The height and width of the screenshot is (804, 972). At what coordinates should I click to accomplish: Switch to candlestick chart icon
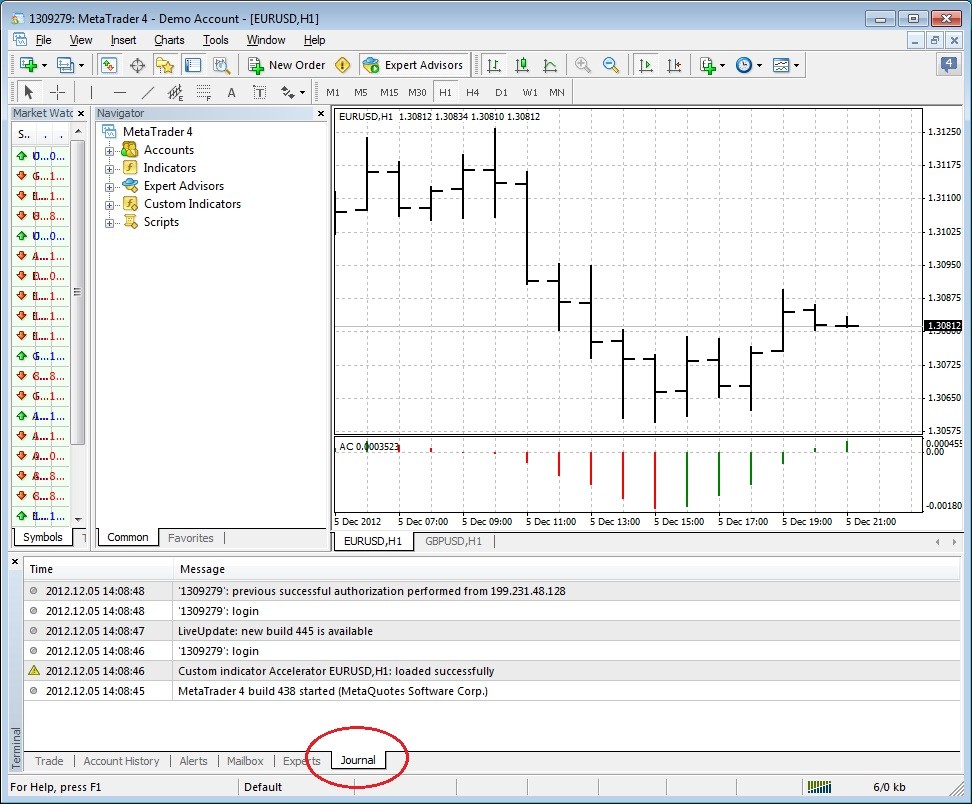pos(522,64)
